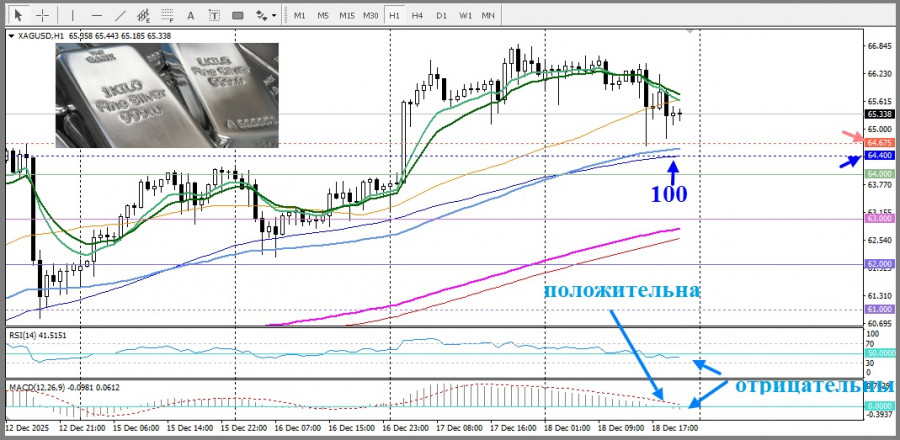Click the purple 62.000 level label
Viewport: 900px width, 440px height.
pyautogui.click(x=878, y=264)
